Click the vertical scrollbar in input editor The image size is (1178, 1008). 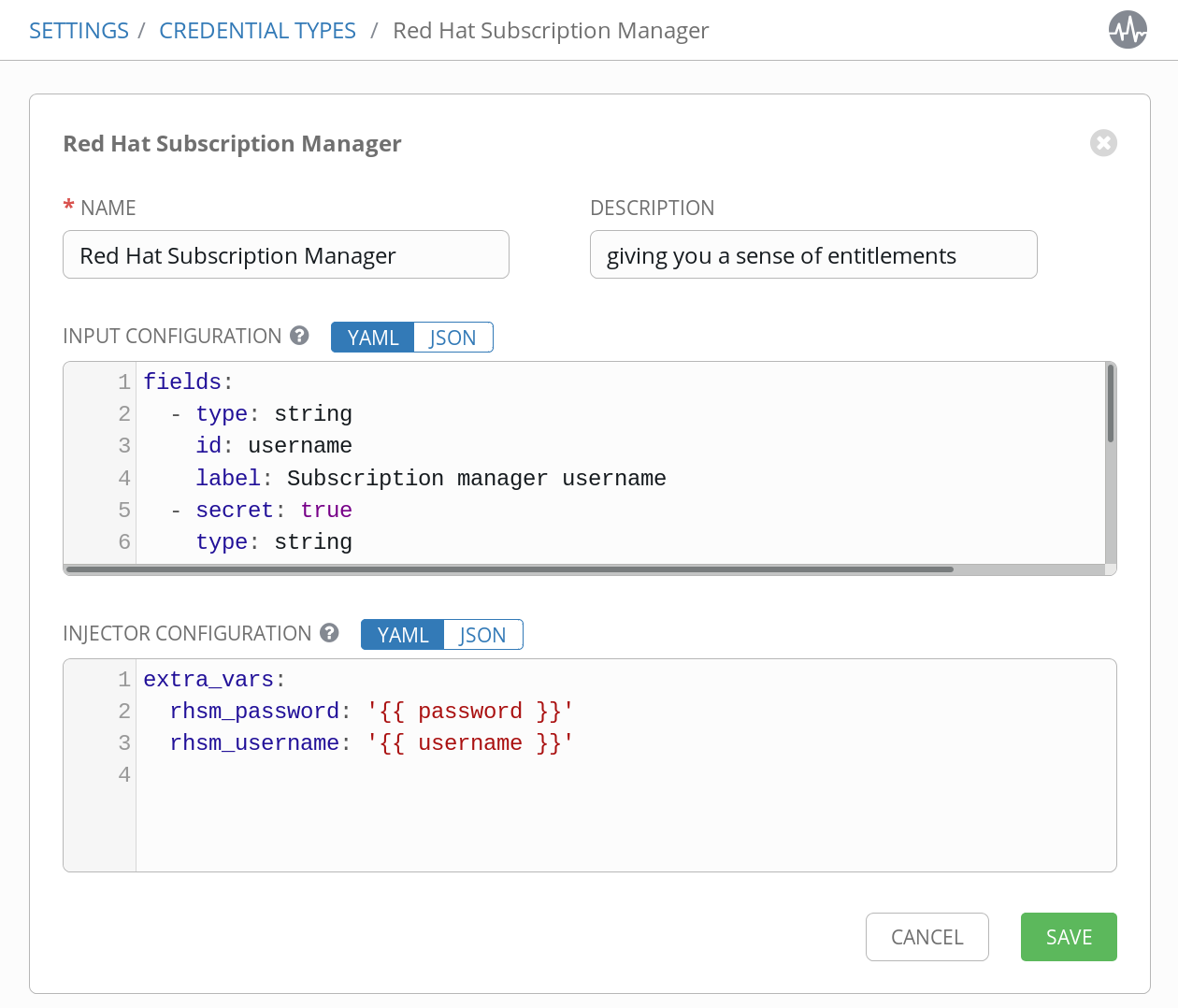coord(1111,404)
